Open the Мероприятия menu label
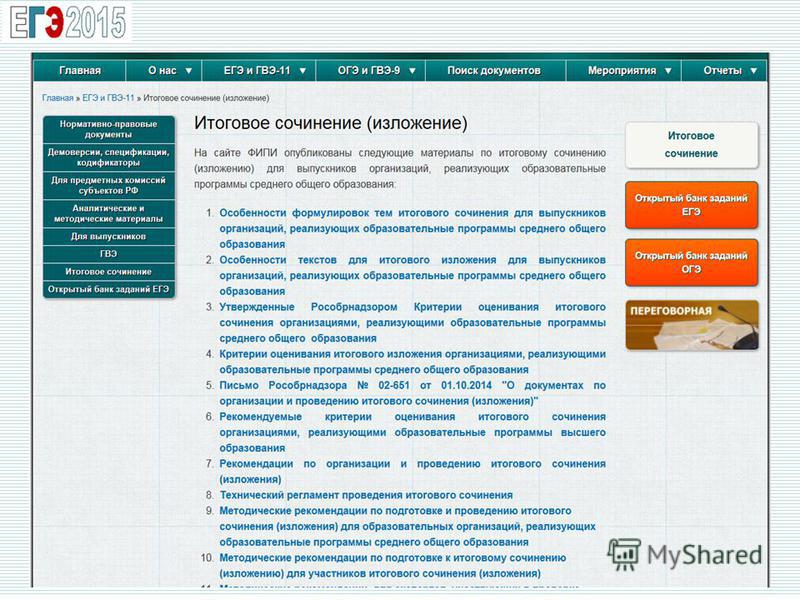Viewport: 800px width, 600px height. pyautogui.click(x=621, y=70)
